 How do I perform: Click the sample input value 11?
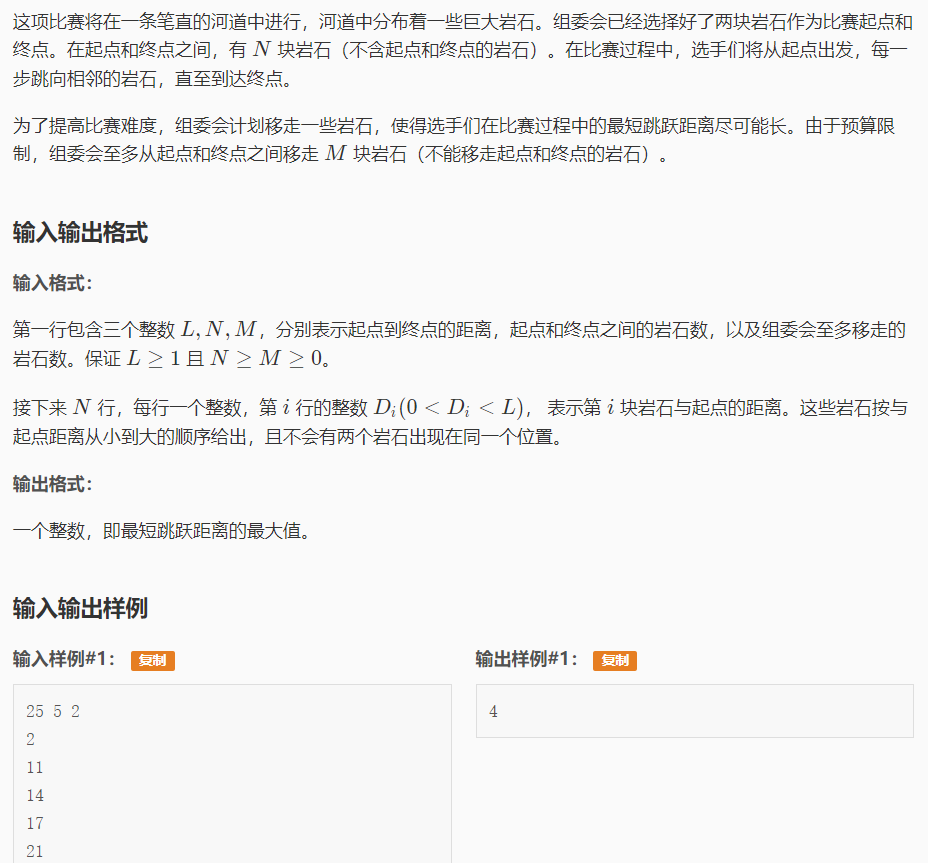point(34,767)
